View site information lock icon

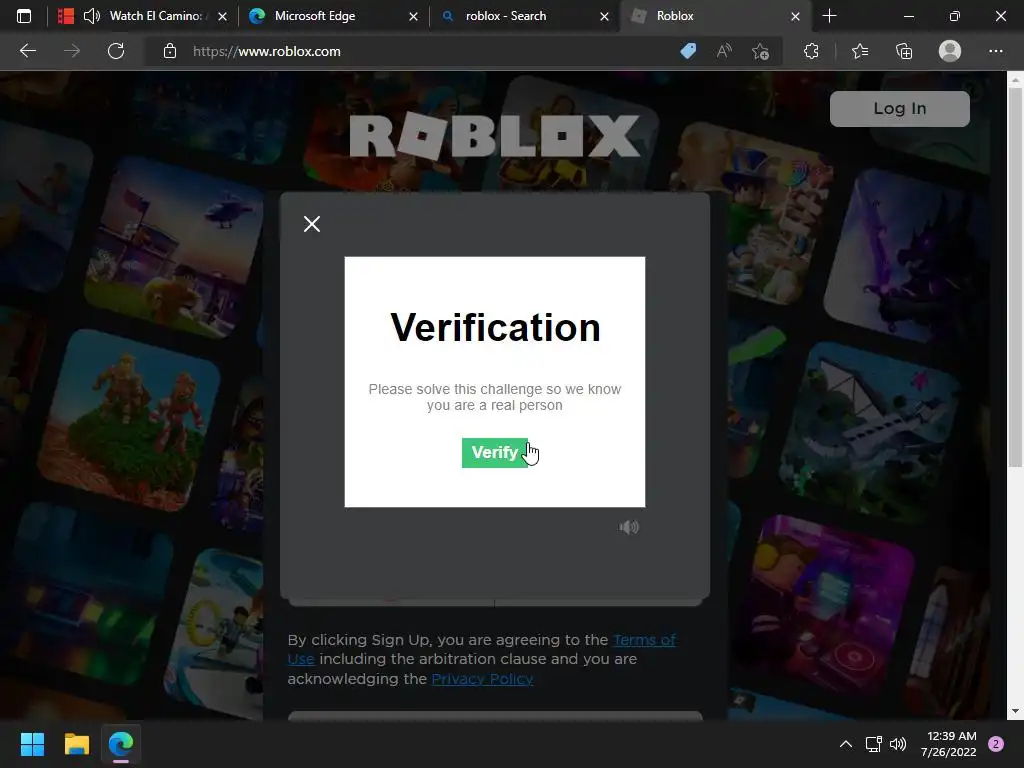[170, 51]
